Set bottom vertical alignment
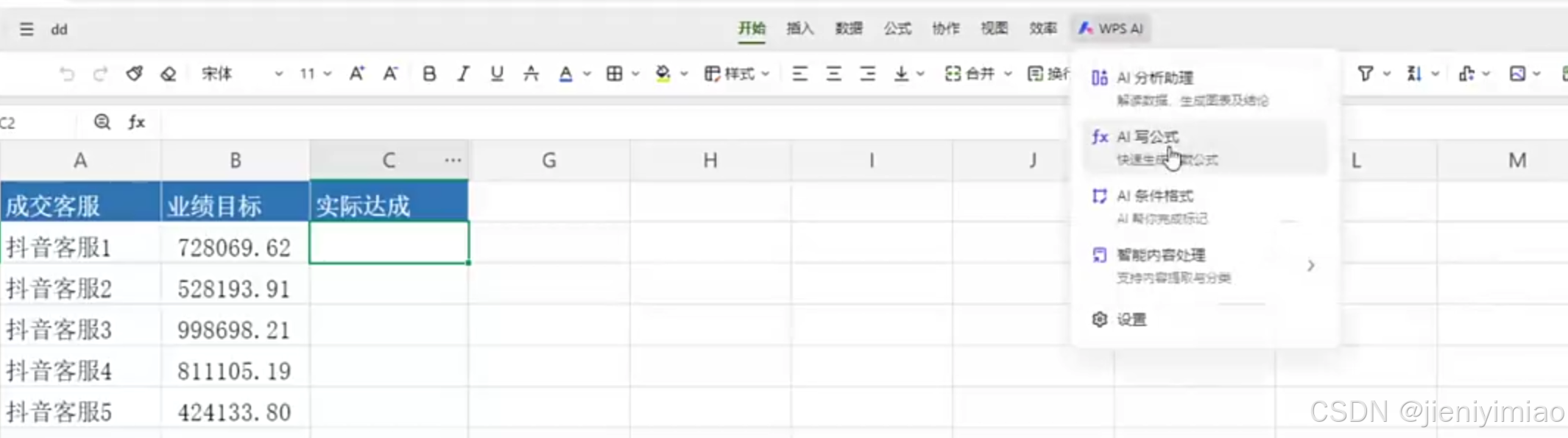Image resolution: width=1568 pixels, height=438 pixels. (901, 74)
